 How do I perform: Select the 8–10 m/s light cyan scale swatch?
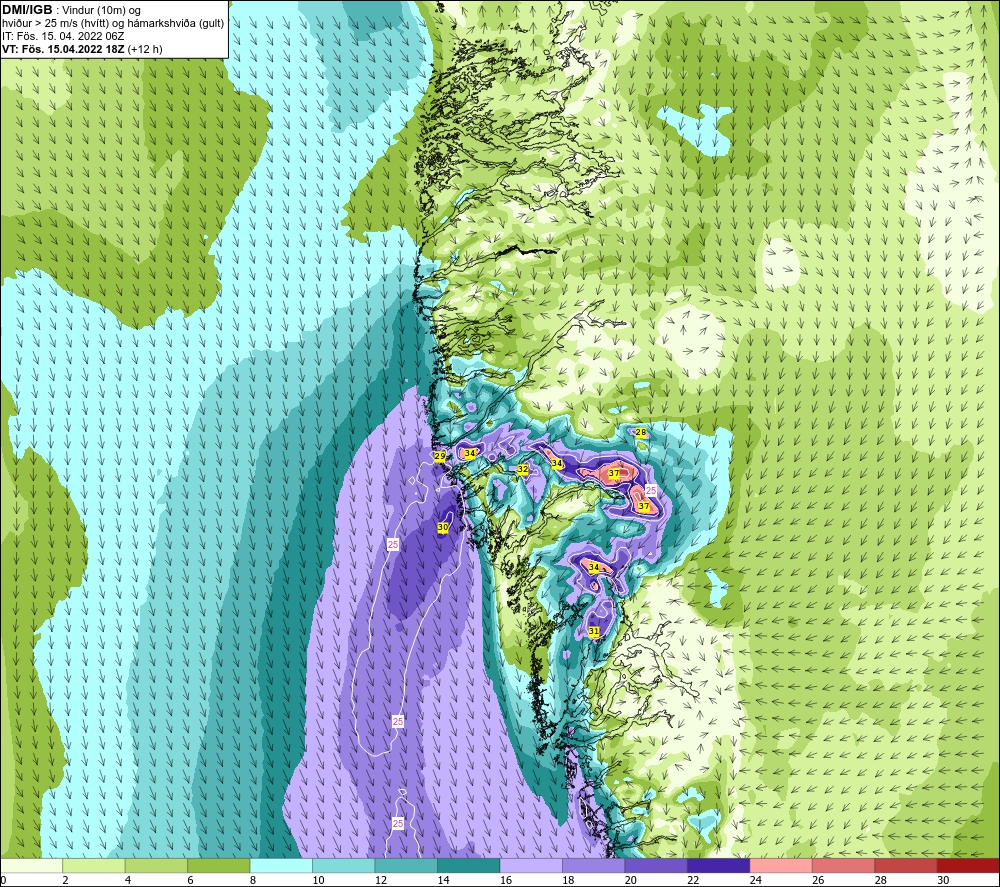281,865
